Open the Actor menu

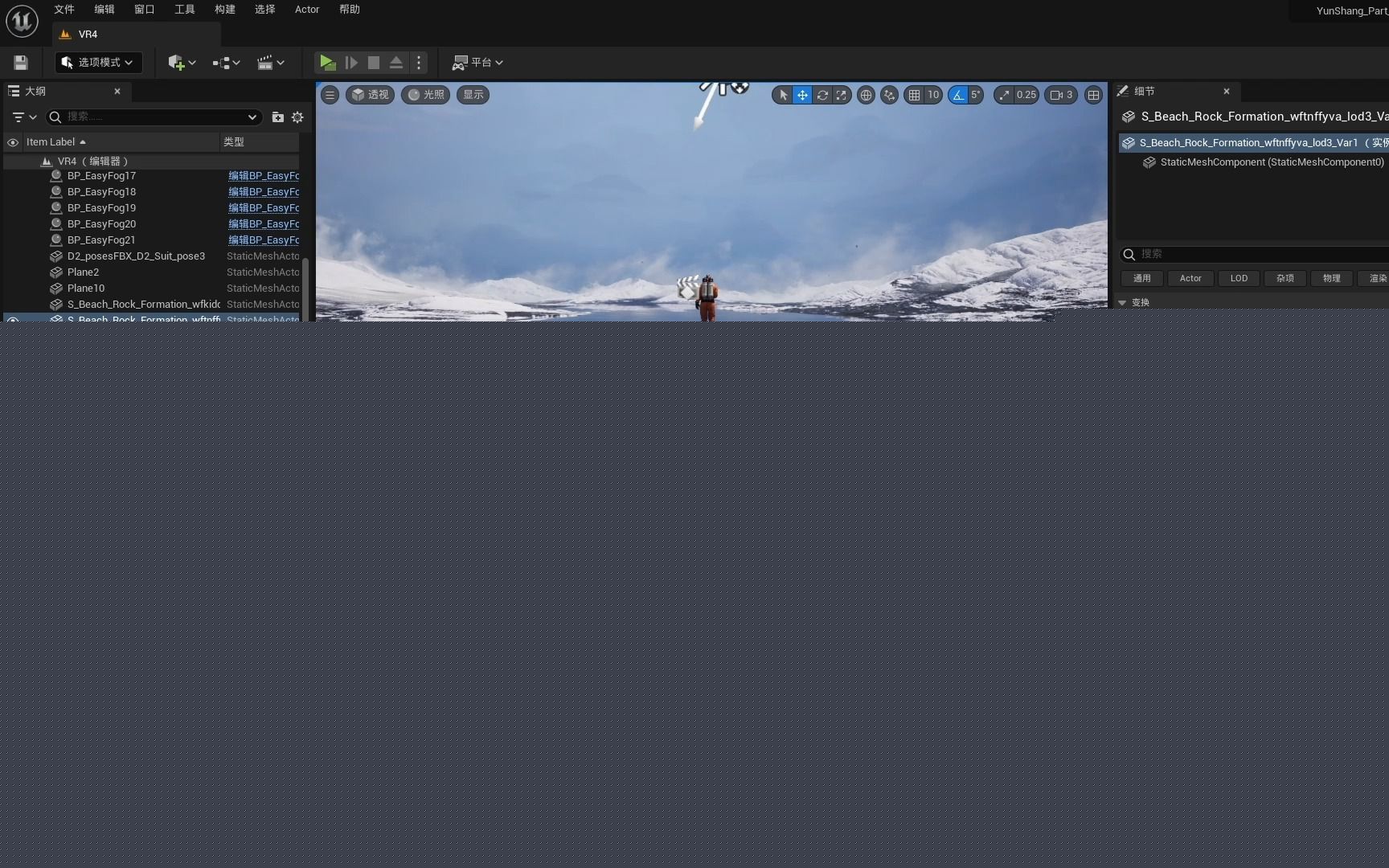307,10
